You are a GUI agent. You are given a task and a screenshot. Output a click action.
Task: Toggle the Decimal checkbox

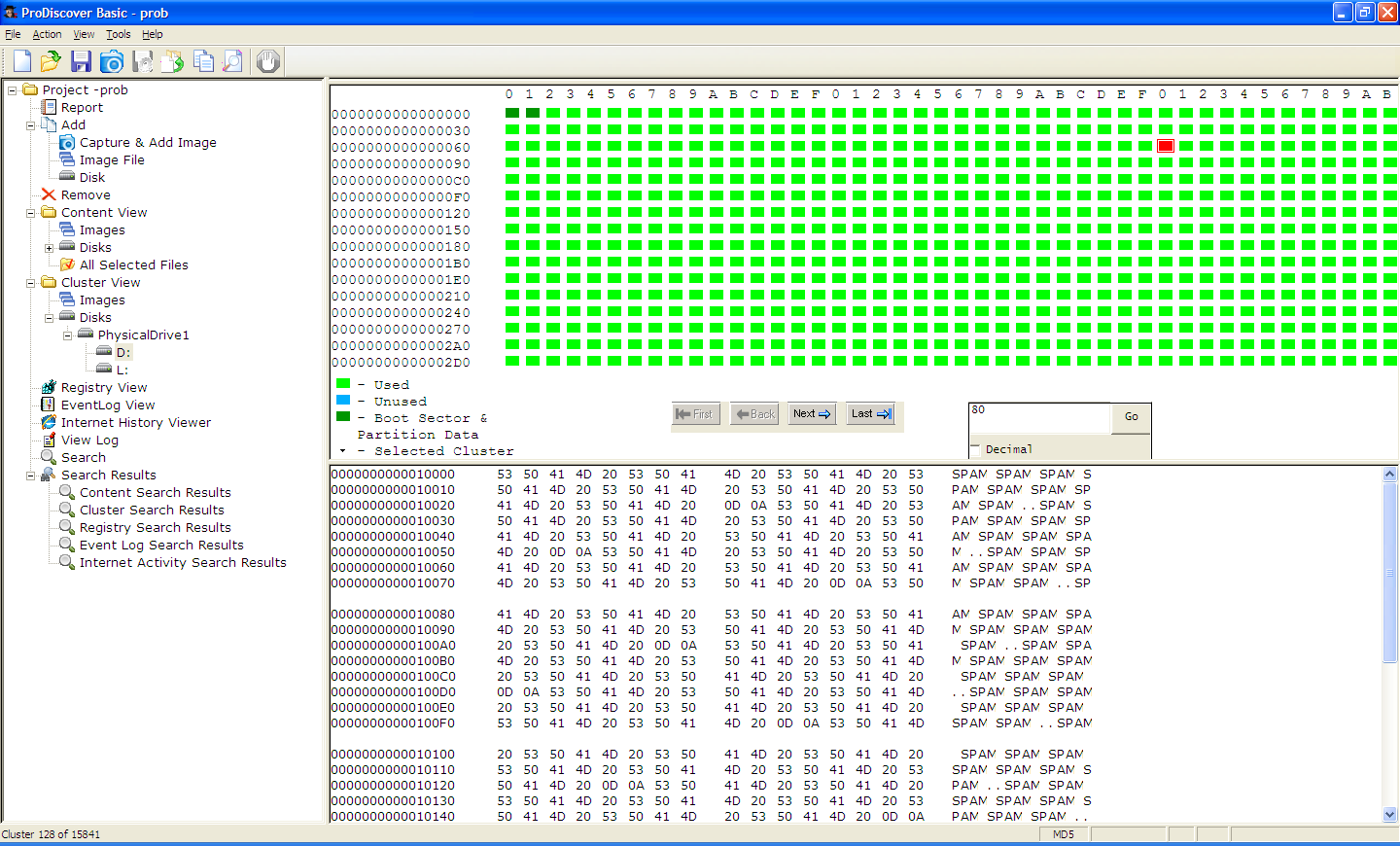pos(975,448)
